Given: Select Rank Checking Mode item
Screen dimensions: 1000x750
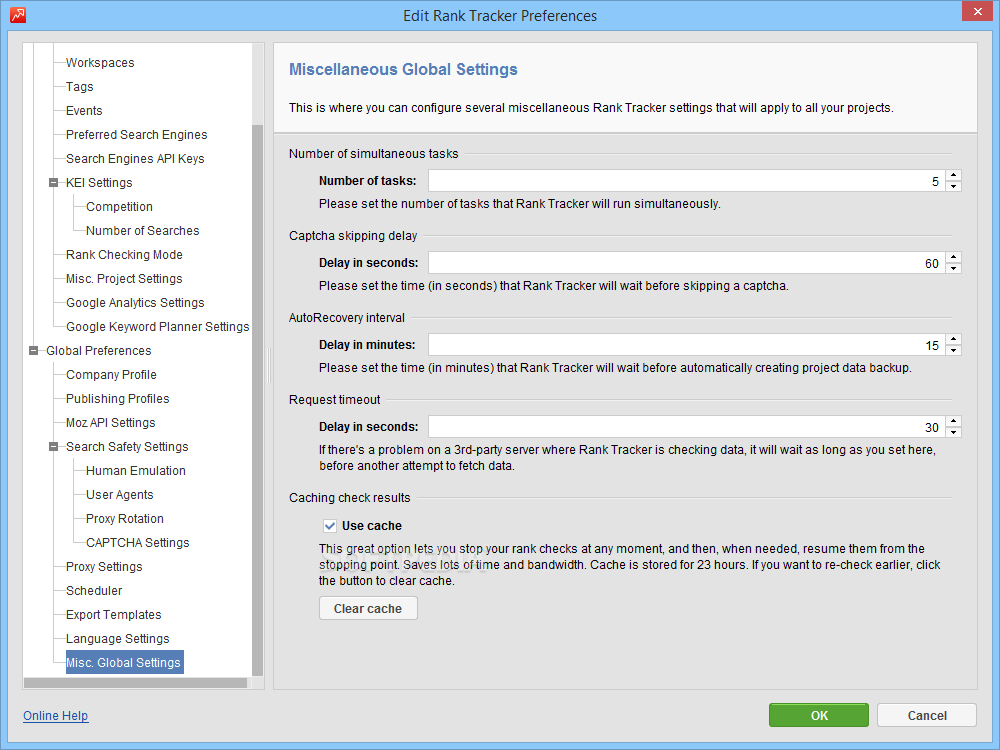Looking at the screenshot, I should (124, 255).
